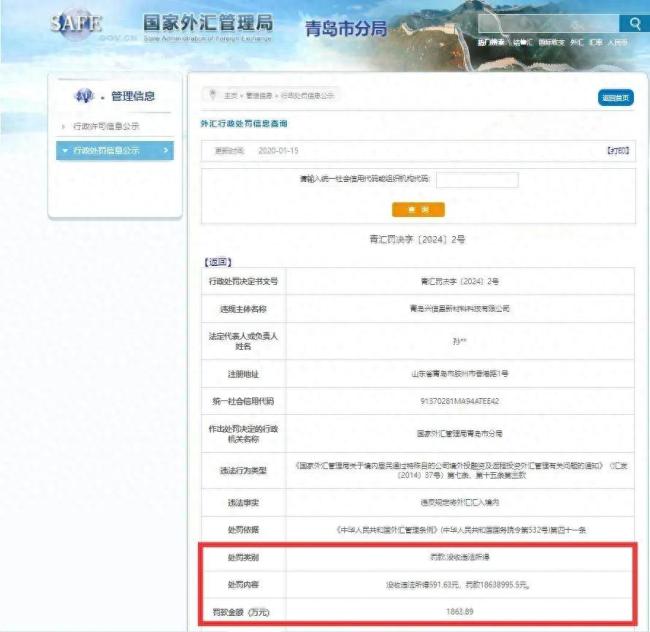Go to 主页 via the breadcrumb
The image size is (650, 632).
pos(230,95)
